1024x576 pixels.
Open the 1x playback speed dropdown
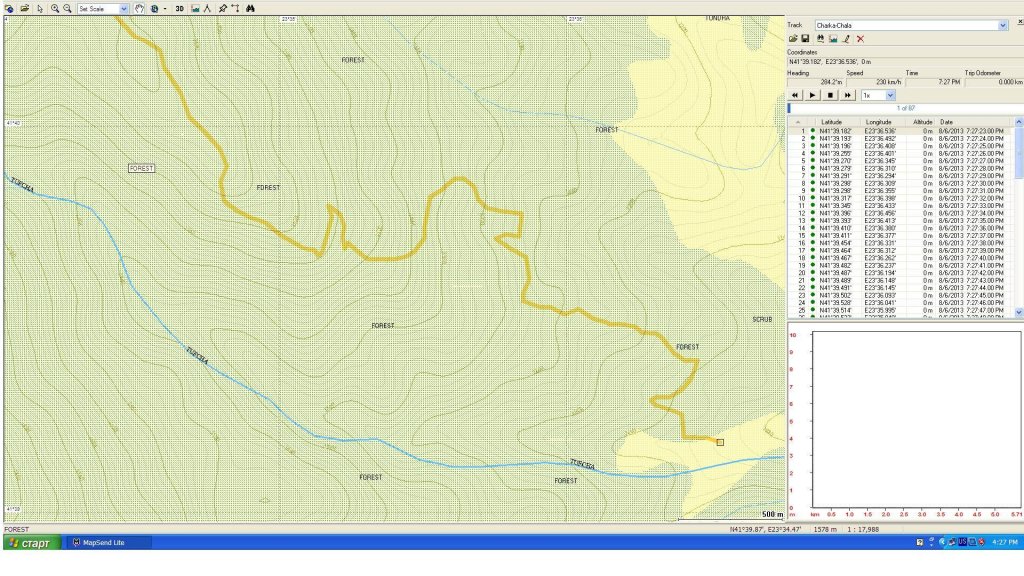(x=890, y=95)
